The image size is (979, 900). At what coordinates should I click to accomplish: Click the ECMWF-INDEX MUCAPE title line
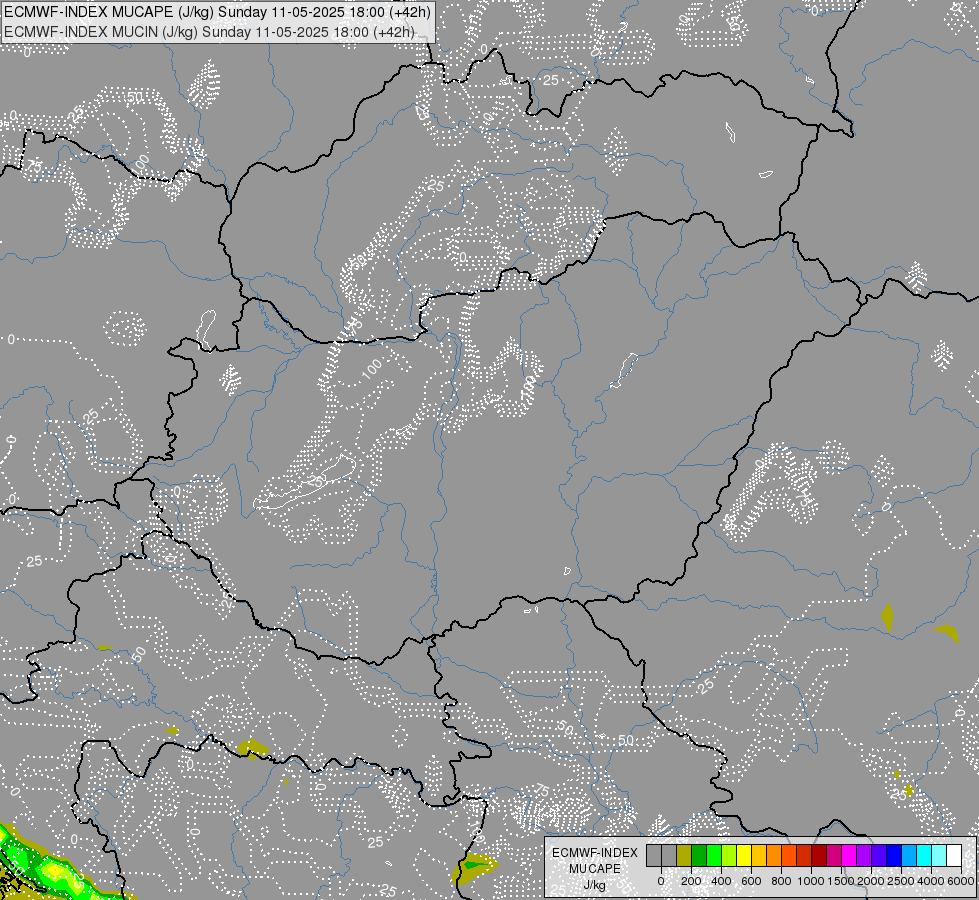[217, 12]
